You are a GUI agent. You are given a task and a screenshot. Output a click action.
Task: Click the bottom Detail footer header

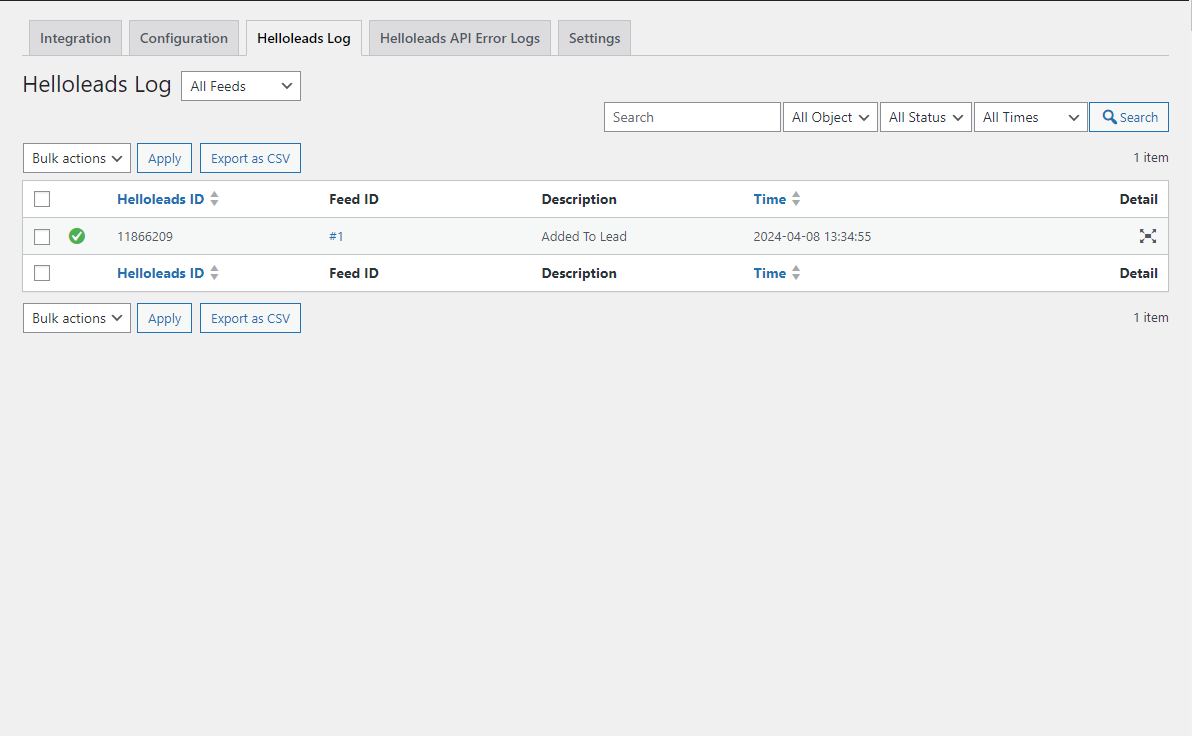tap(1138, 273)
